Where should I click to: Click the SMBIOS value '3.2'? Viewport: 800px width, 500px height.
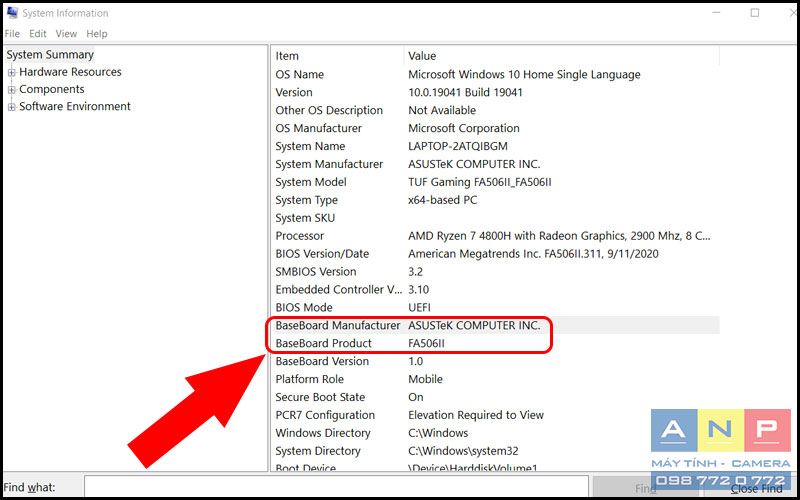coord(415,271)
